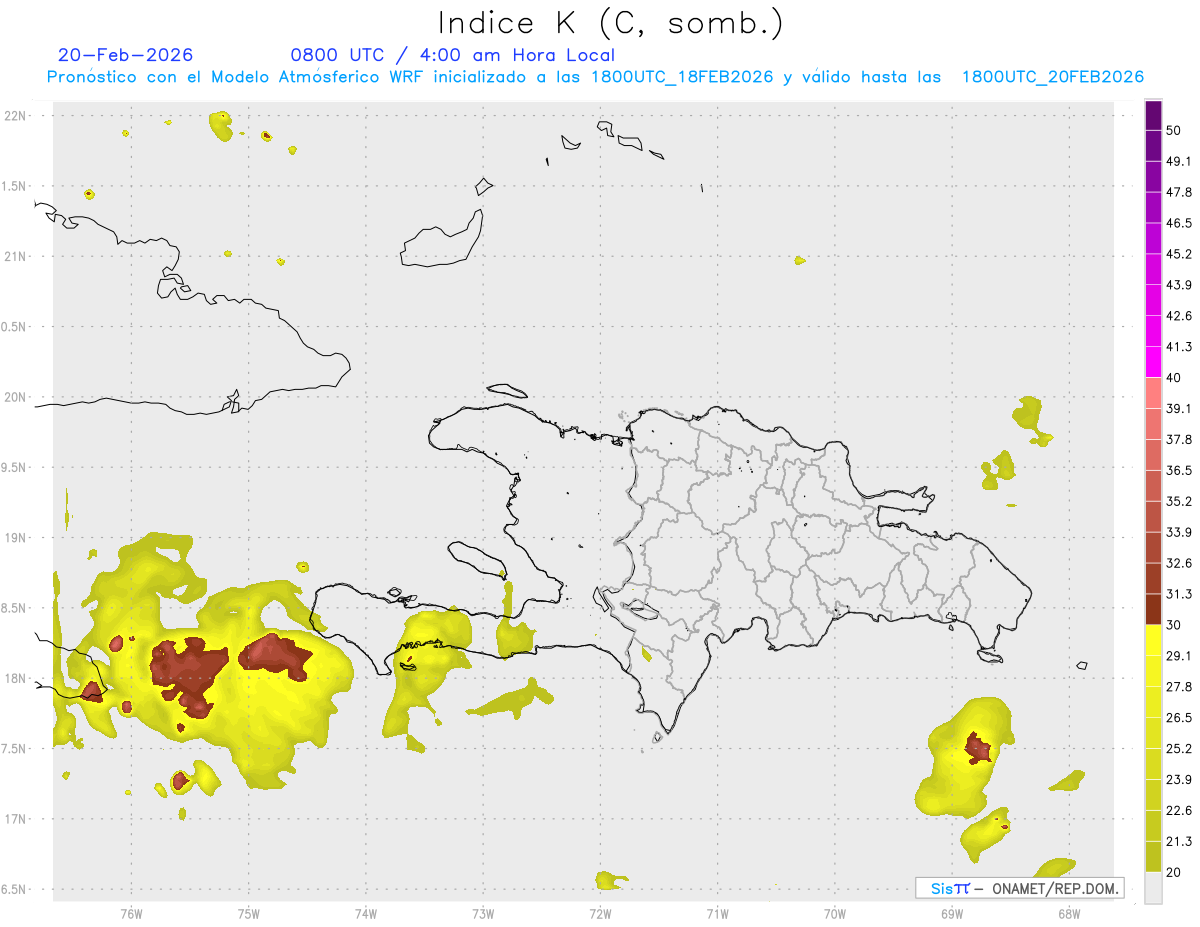Select the '27.8' legend value
This screenshot has width=1200, height=927.
pos(1179,687)
